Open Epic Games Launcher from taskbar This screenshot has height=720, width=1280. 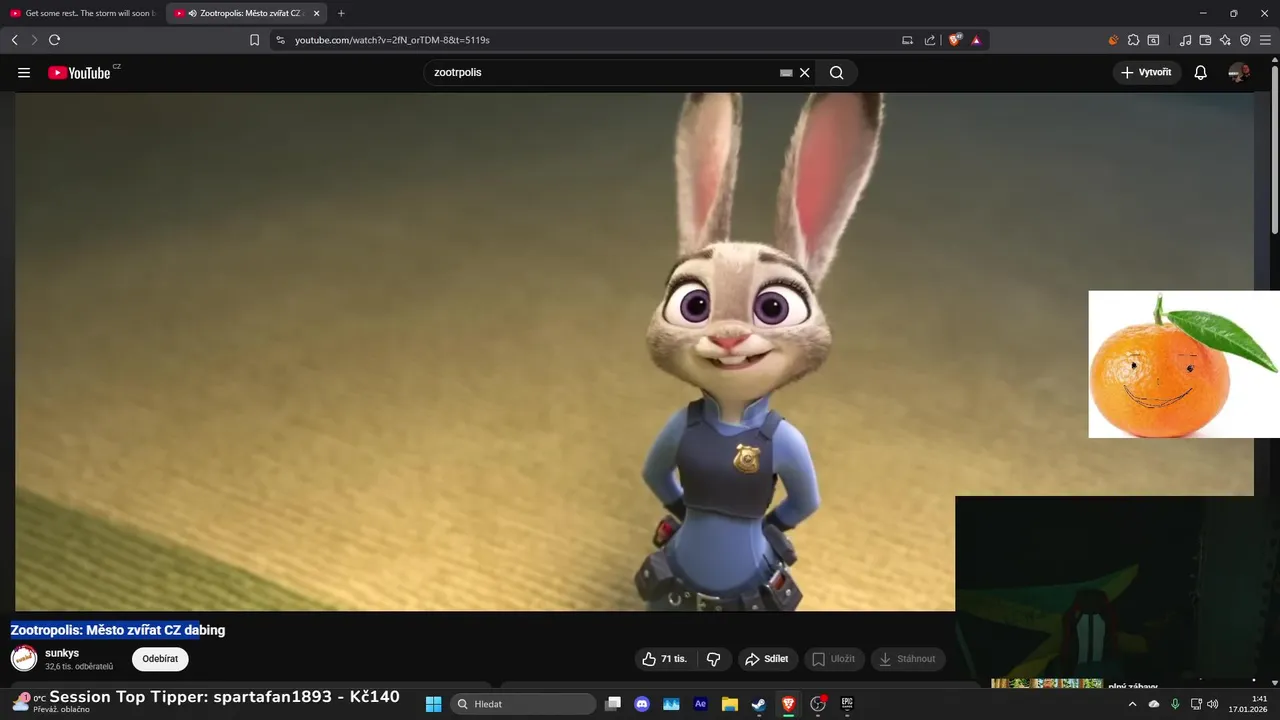(x=847, y=704)
